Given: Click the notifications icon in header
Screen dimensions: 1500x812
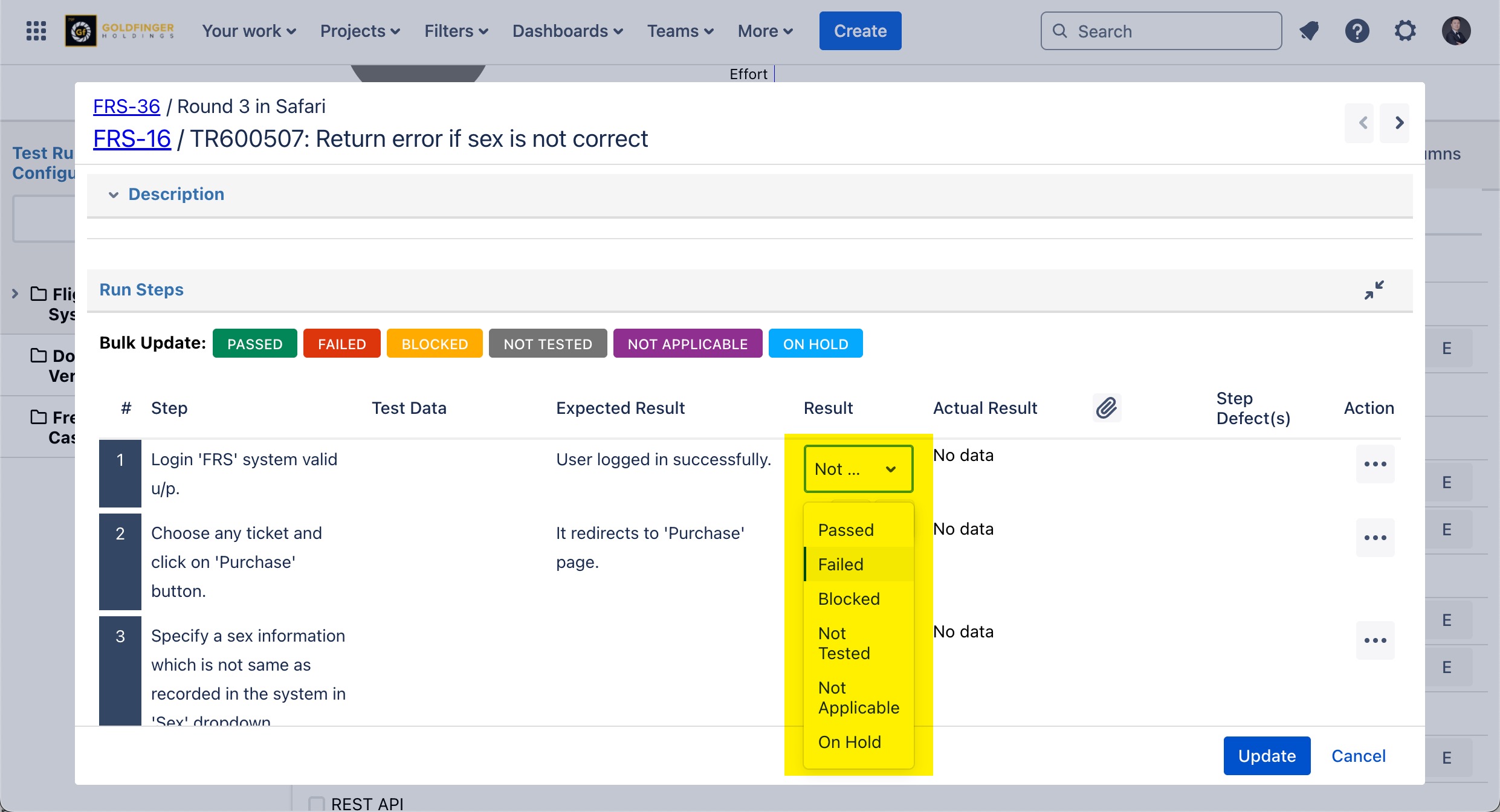Looking at the screenshot, I should [x=1309, y=31].
